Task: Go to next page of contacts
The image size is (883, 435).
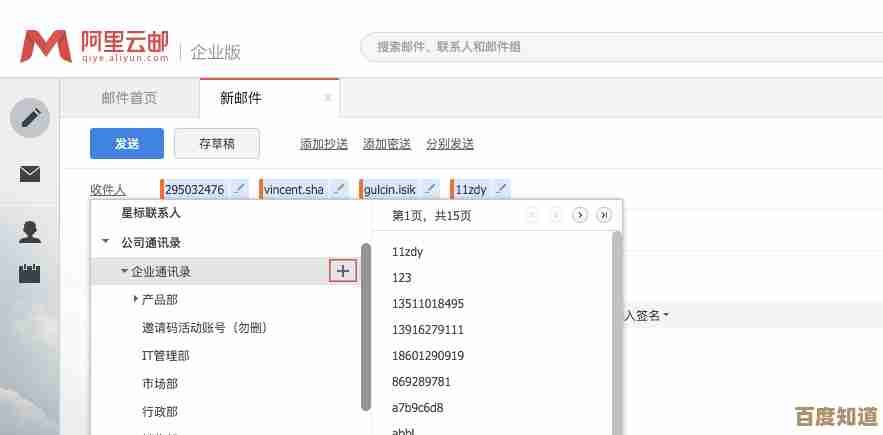Action: (579, 215)
